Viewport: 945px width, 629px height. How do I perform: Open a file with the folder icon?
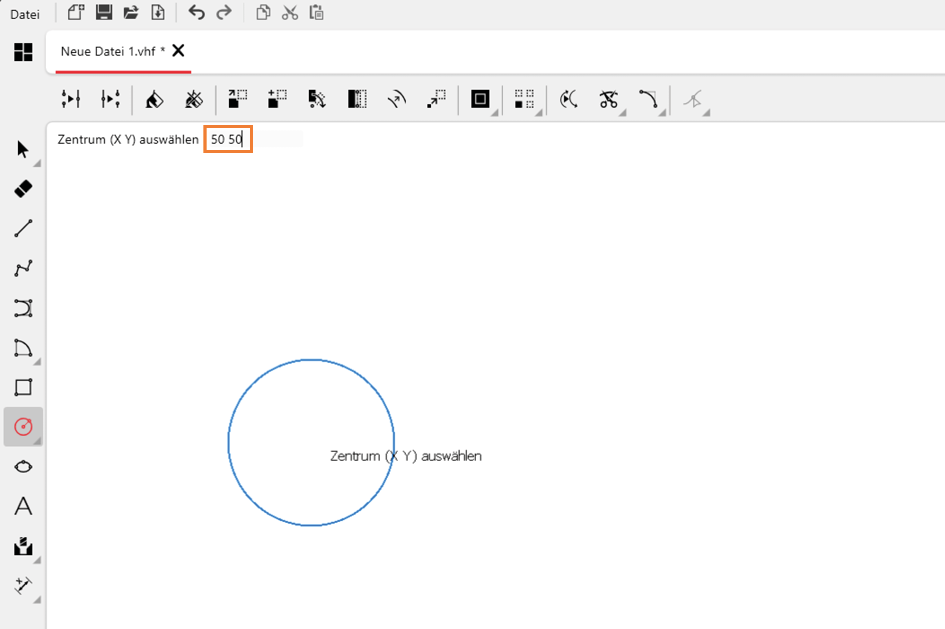click(131, 13)
